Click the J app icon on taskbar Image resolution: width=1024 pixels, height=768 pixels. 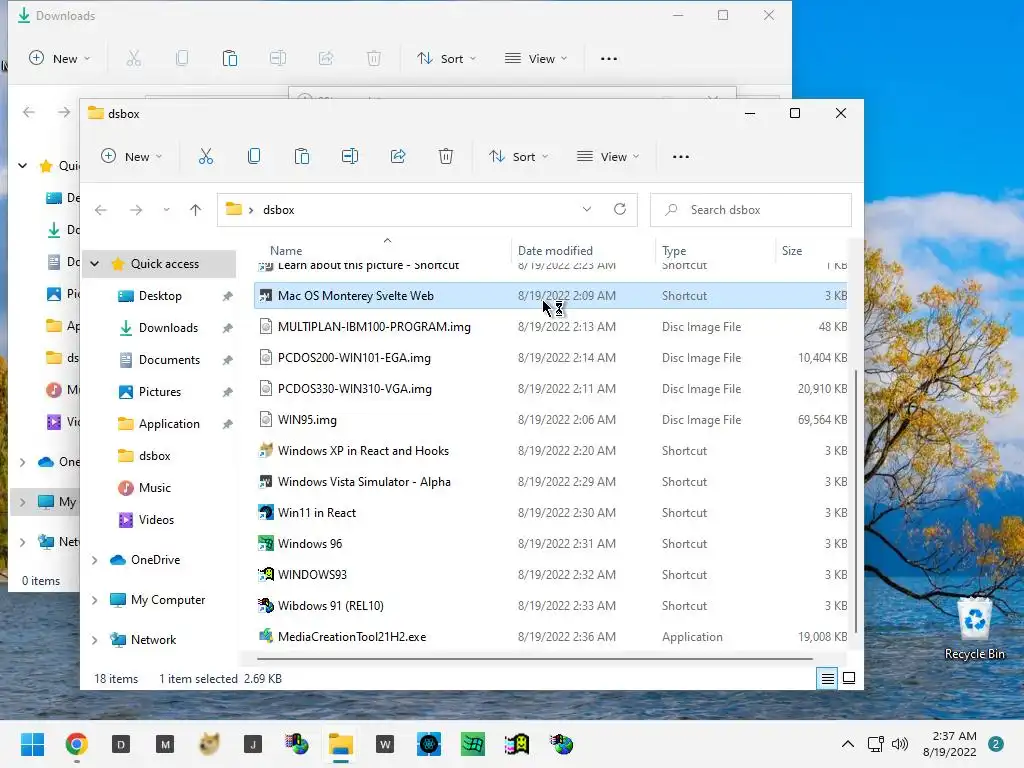pos(253,744)
